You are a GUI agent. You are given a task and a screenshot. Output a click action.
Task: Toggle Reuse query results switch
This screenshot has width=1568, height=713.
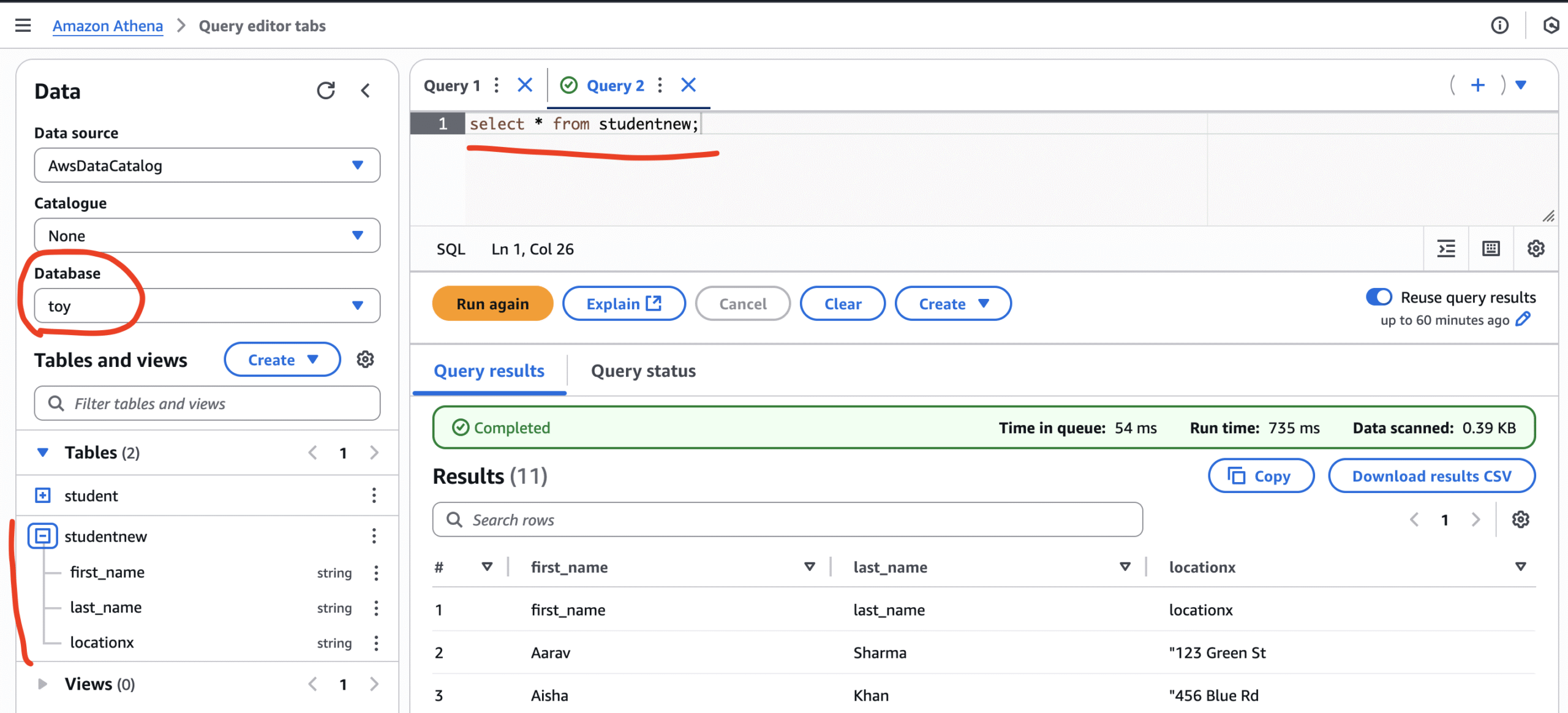1379,297
